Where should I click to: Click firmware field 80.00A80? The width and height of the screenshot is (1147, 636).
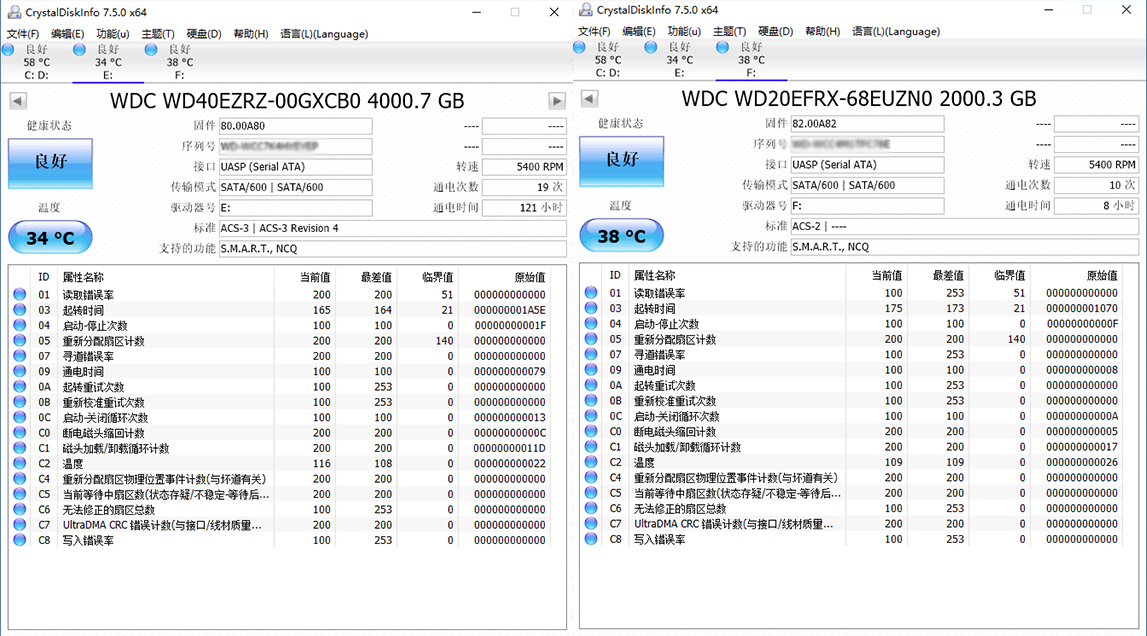coord(296,126)
